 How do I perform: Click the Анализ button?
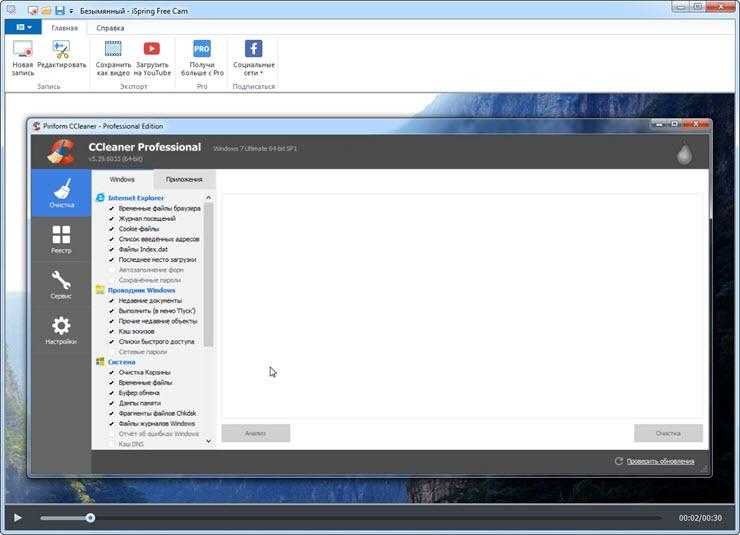click(255, 433)
